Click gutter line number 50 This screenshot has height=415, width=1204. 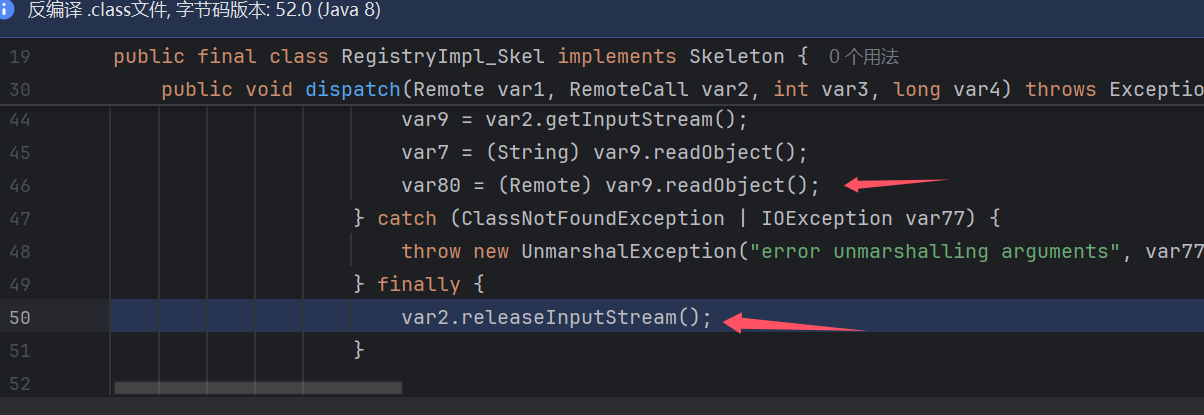pyautogui.click(x=19, y=317)
